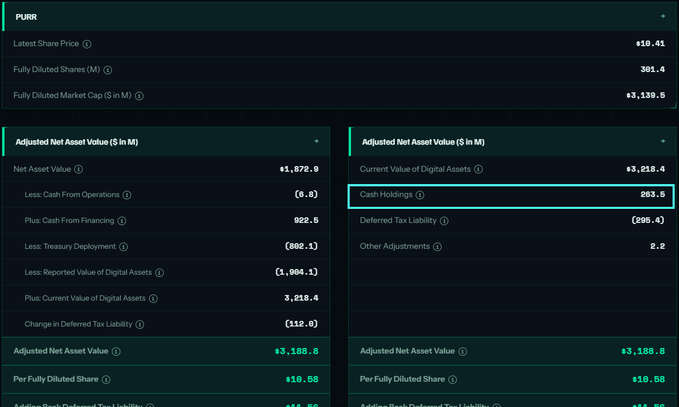Open info for Less: Reported Value of Digital Assets

159,273
